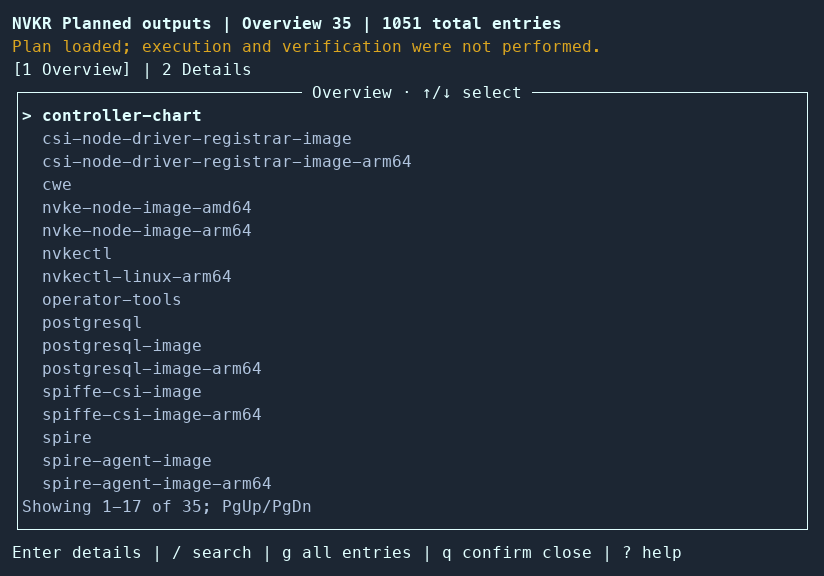Select the spire entry
Viewport: 824px width, 576px height.
point(412,437)
